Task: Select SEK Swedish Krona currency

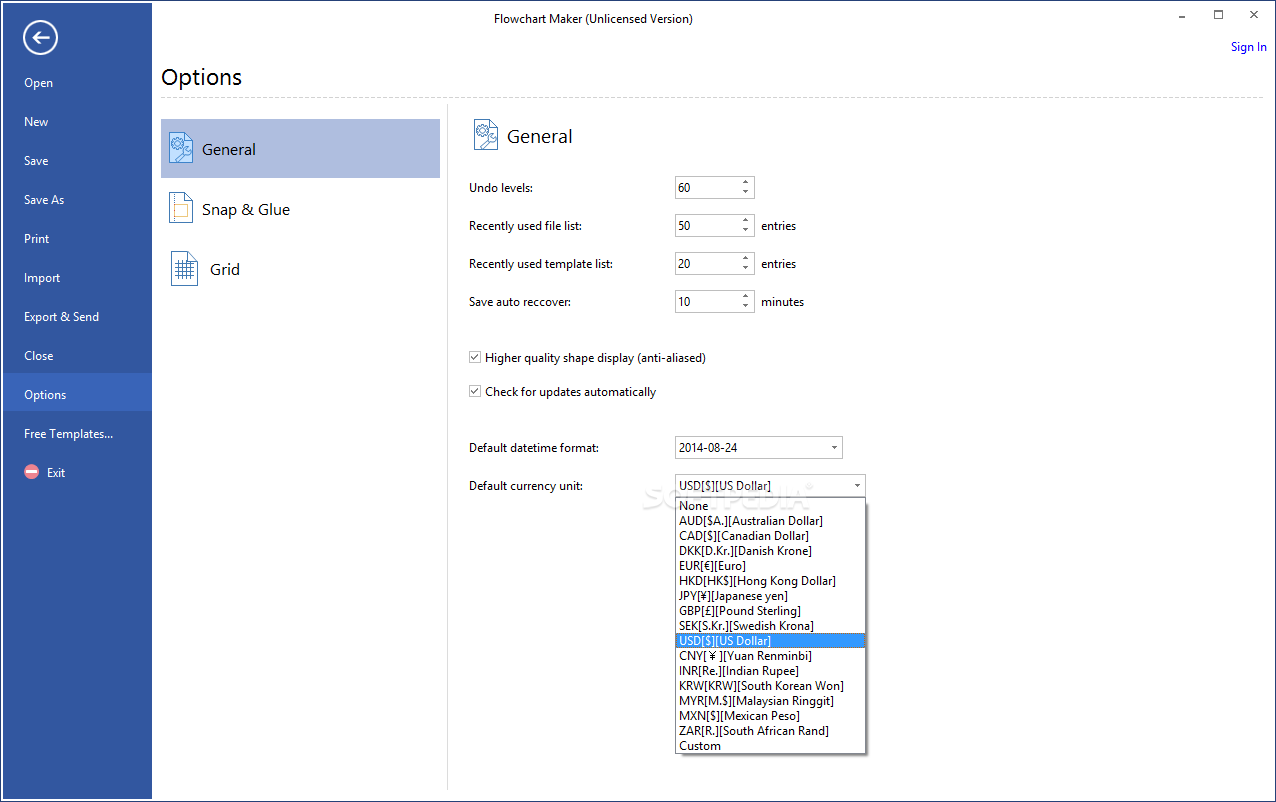Action: (x=770, y=625)
